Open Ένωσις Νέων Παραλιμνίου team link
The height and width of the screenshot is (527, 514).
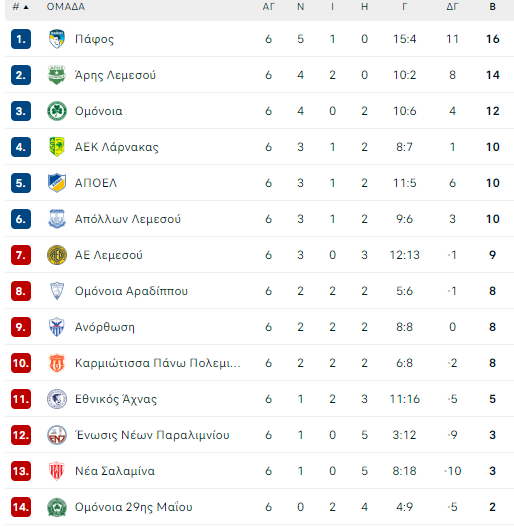pyautogui.click(x=152, y=435)
